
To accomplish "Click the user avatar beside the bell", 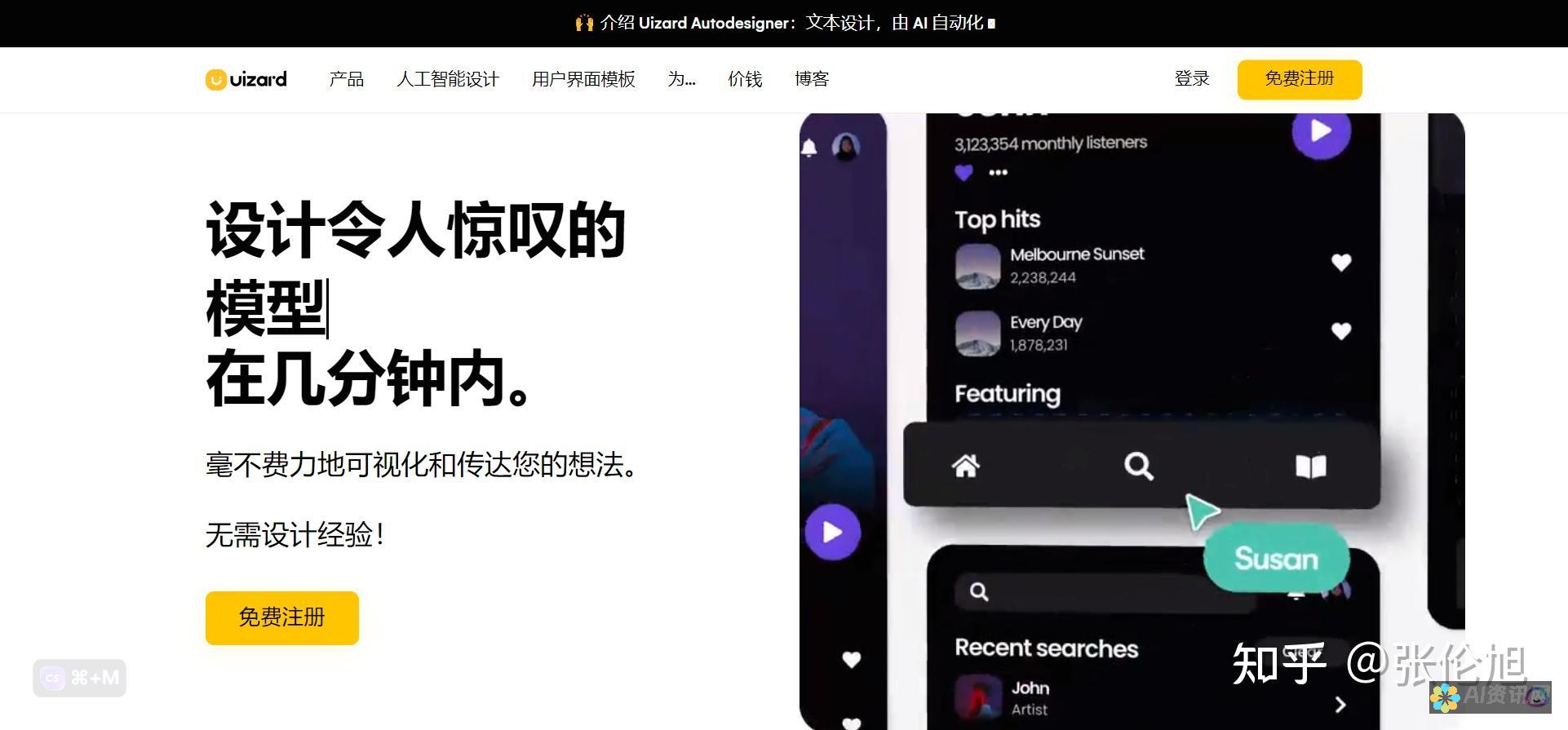I will coord(845,147).
